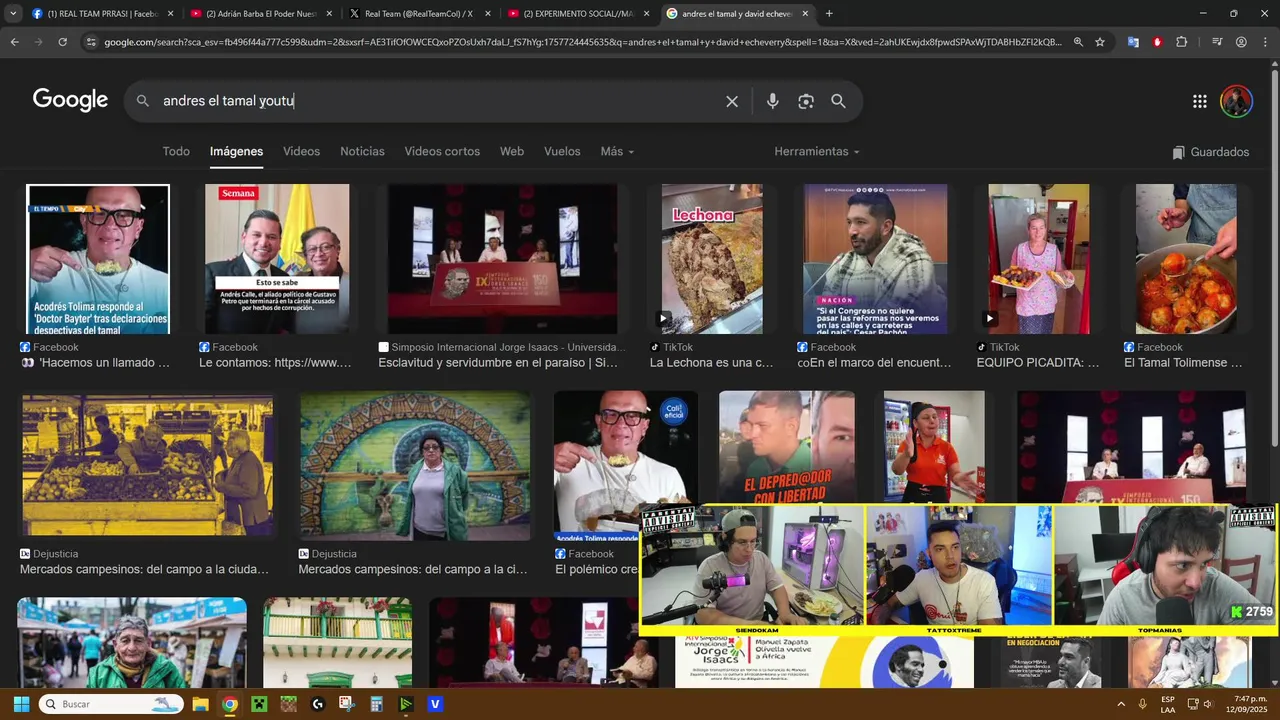Screen dimensions: 1280x720
Task: Open 'Hacemos un llamado' Facebook link
Action: click(95, 363)
